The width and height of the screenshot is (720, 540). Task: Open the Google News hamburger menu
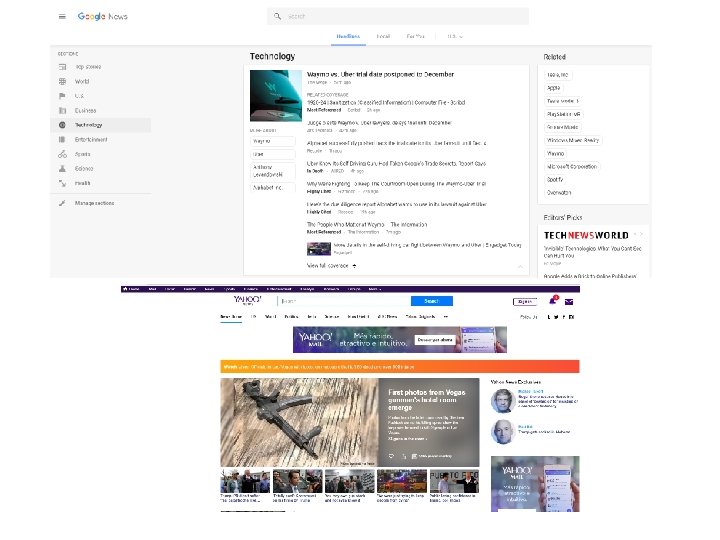[62, 17]
